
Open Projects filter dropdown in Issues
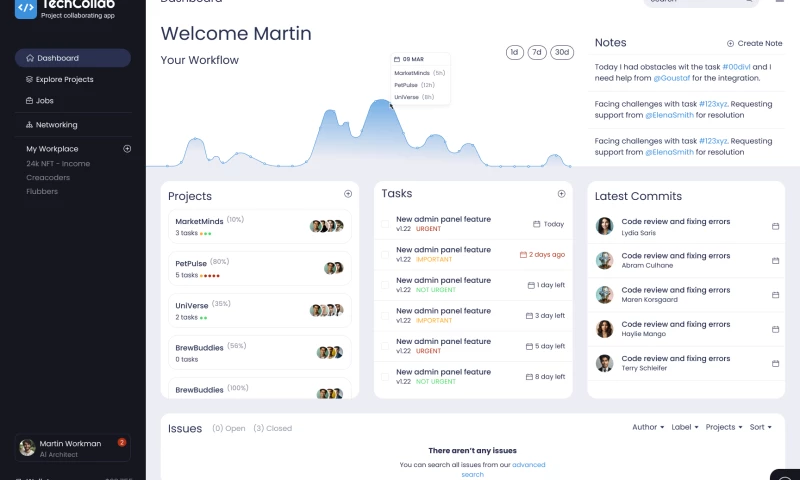[723, 427]
